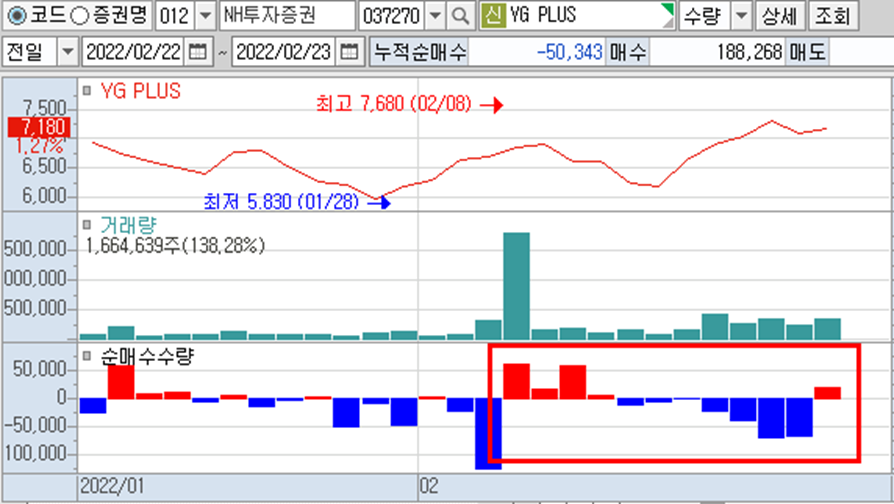Click the 누적순매수 label

coord(420,52)
